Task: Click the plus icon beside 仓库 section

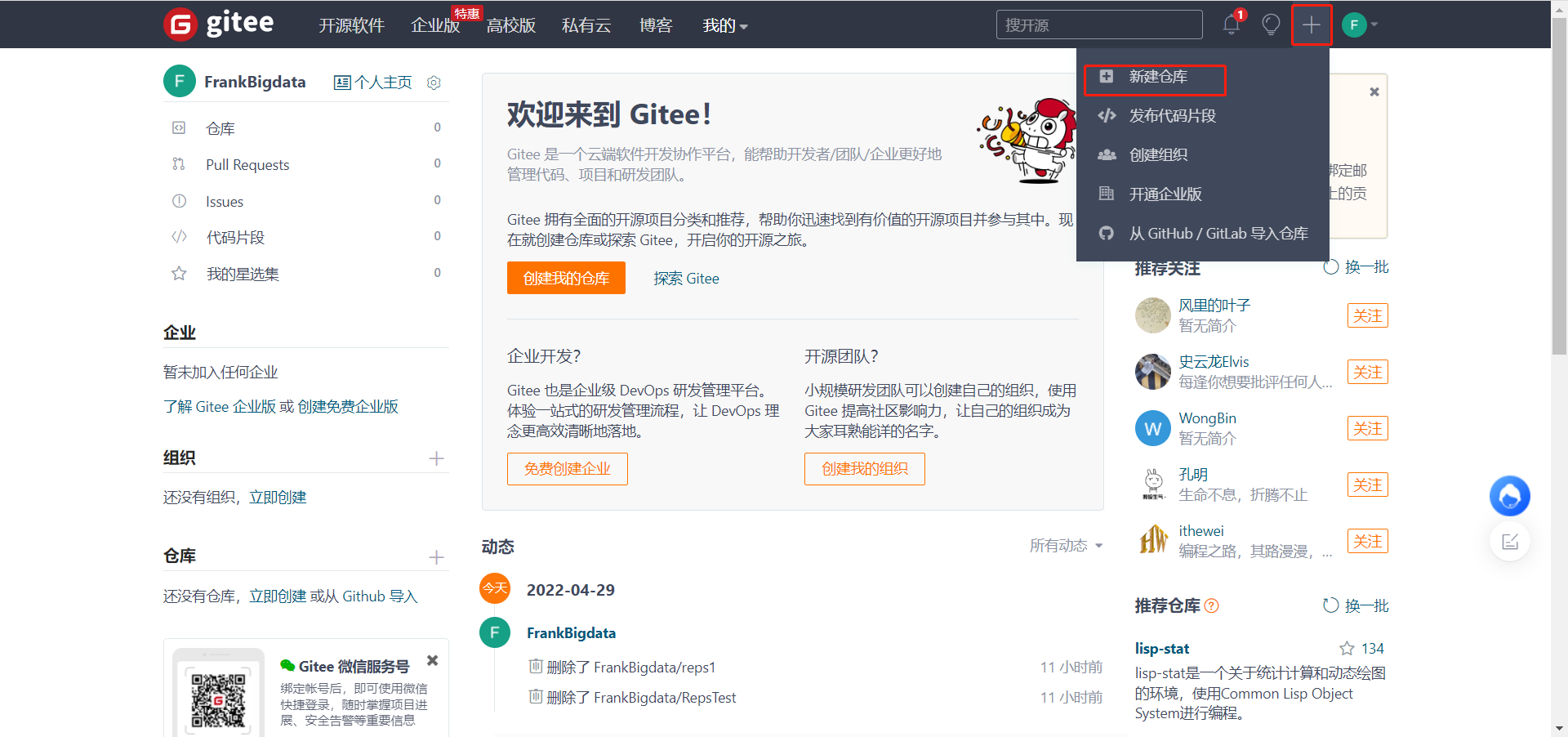Action: coord(436,557)
